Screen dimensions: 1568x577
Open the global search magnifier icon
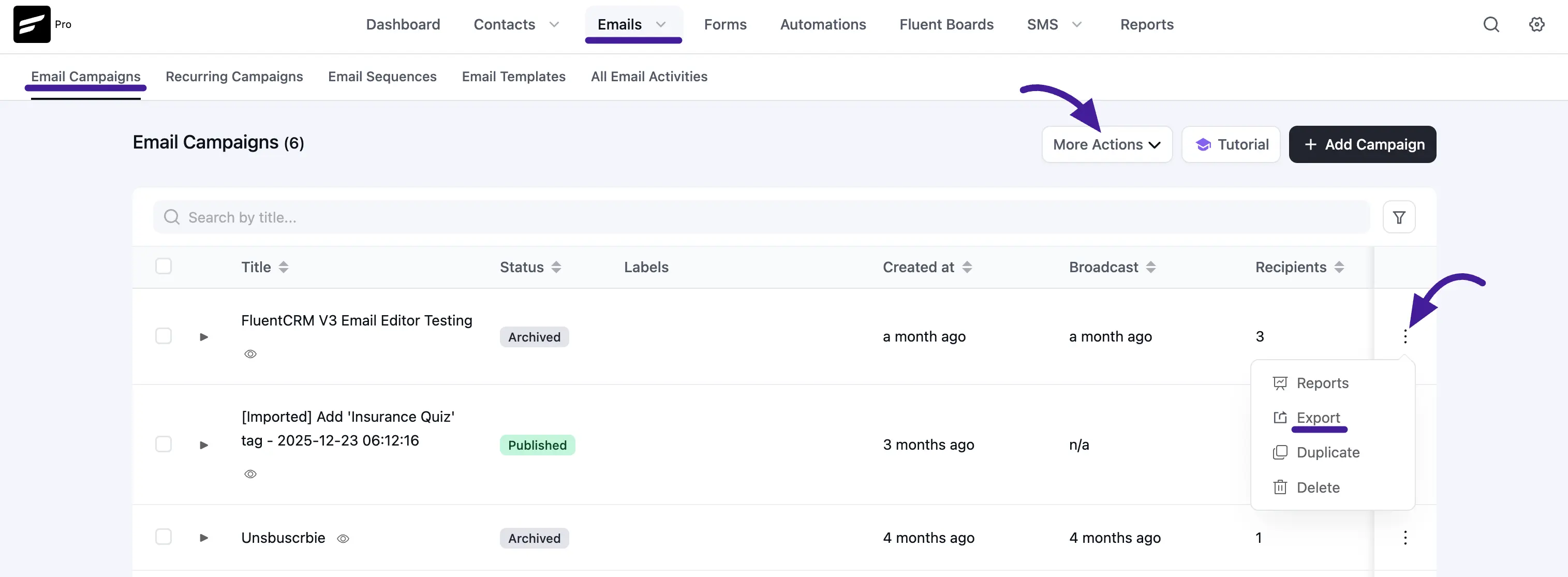[x=1491, y=24]
